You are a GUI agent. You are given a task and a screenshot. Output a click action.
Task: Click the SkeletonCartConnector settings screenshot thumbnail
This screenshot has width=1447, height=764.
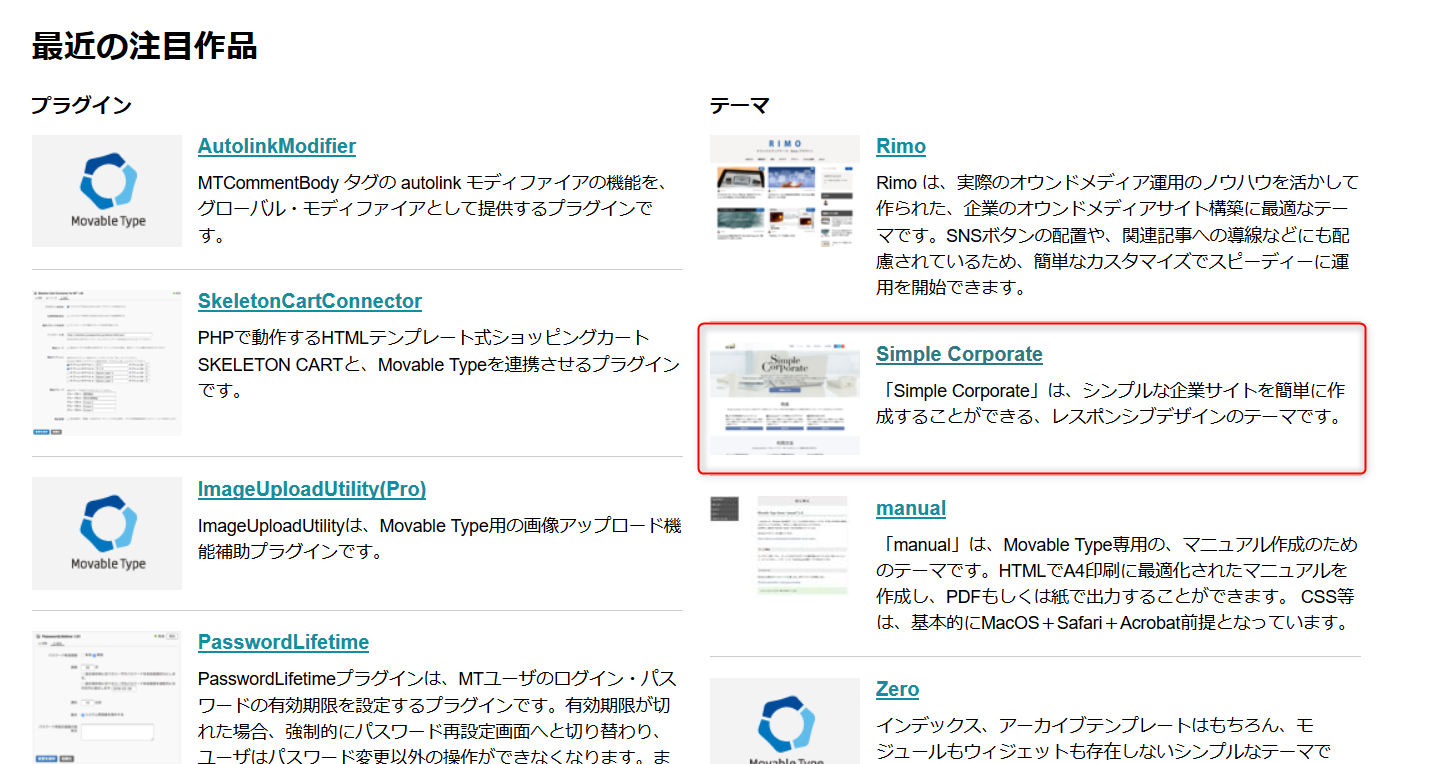(x=107, y=363)
